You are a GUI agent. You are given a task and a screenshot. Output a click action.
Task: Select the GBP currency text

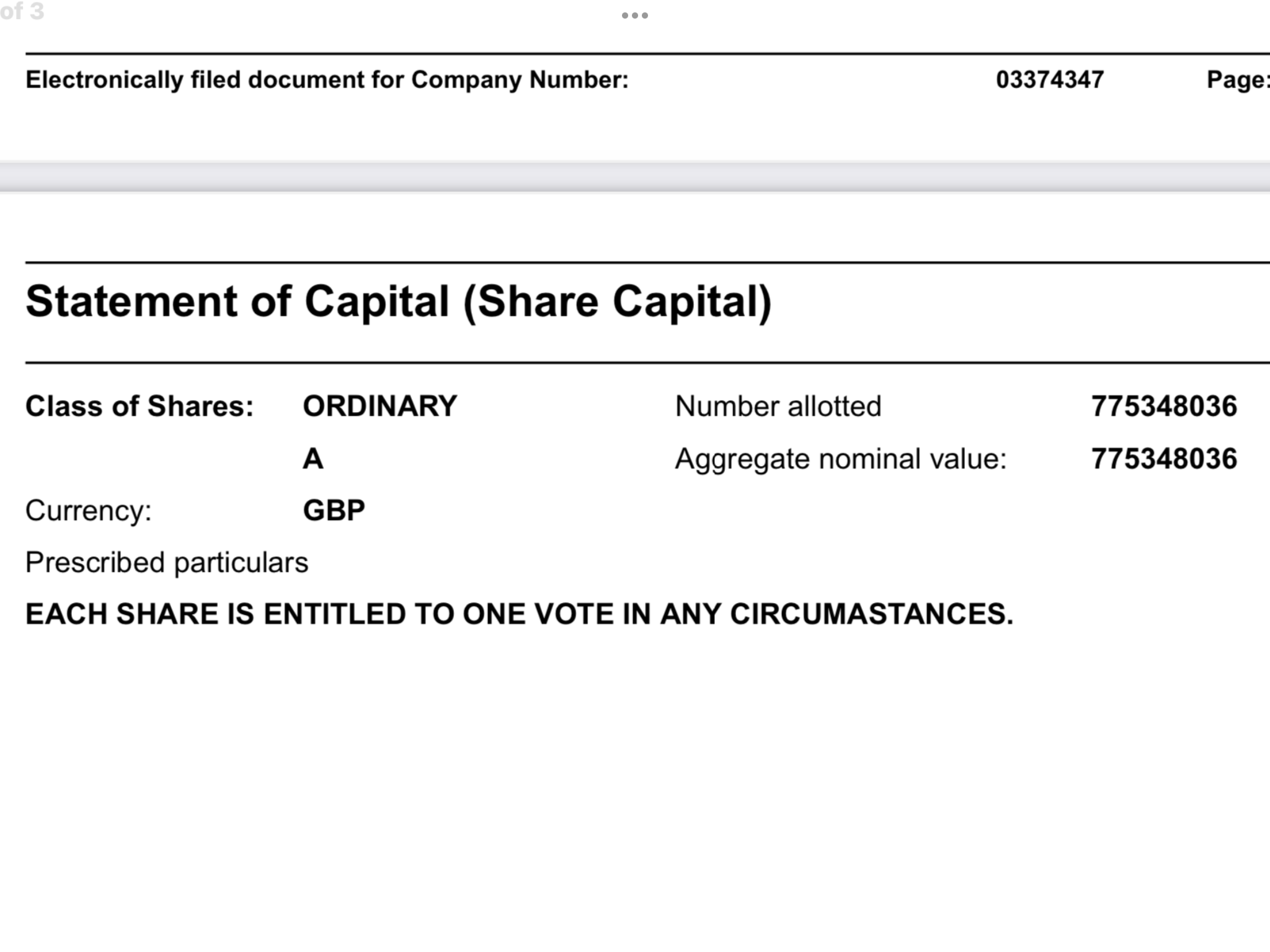[334, 511]
